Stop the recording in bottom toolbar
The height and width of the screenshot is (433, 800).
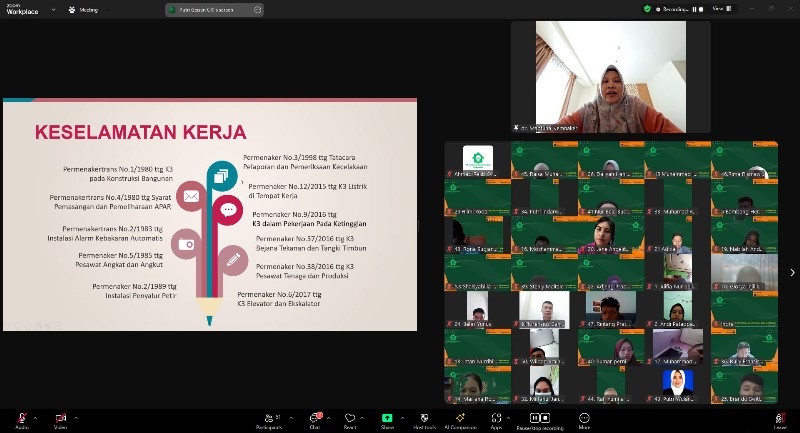pos(545,418)
